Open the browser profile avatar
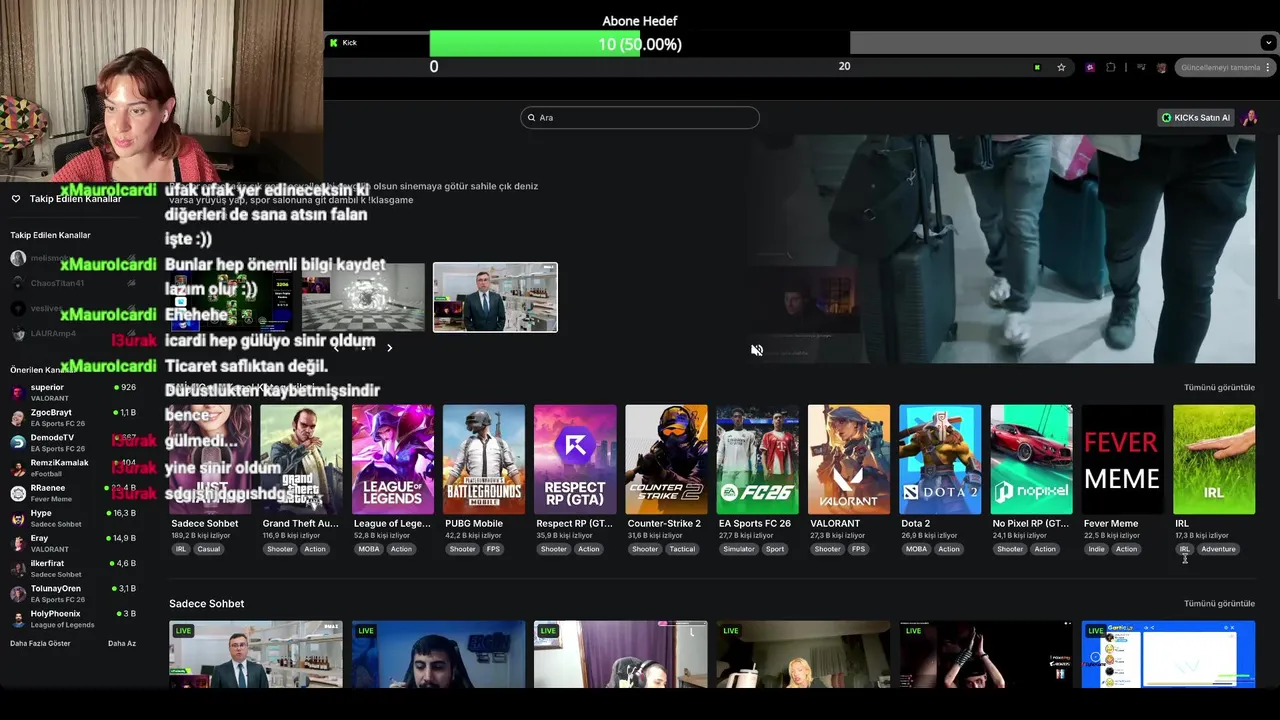 [1162, 67]
